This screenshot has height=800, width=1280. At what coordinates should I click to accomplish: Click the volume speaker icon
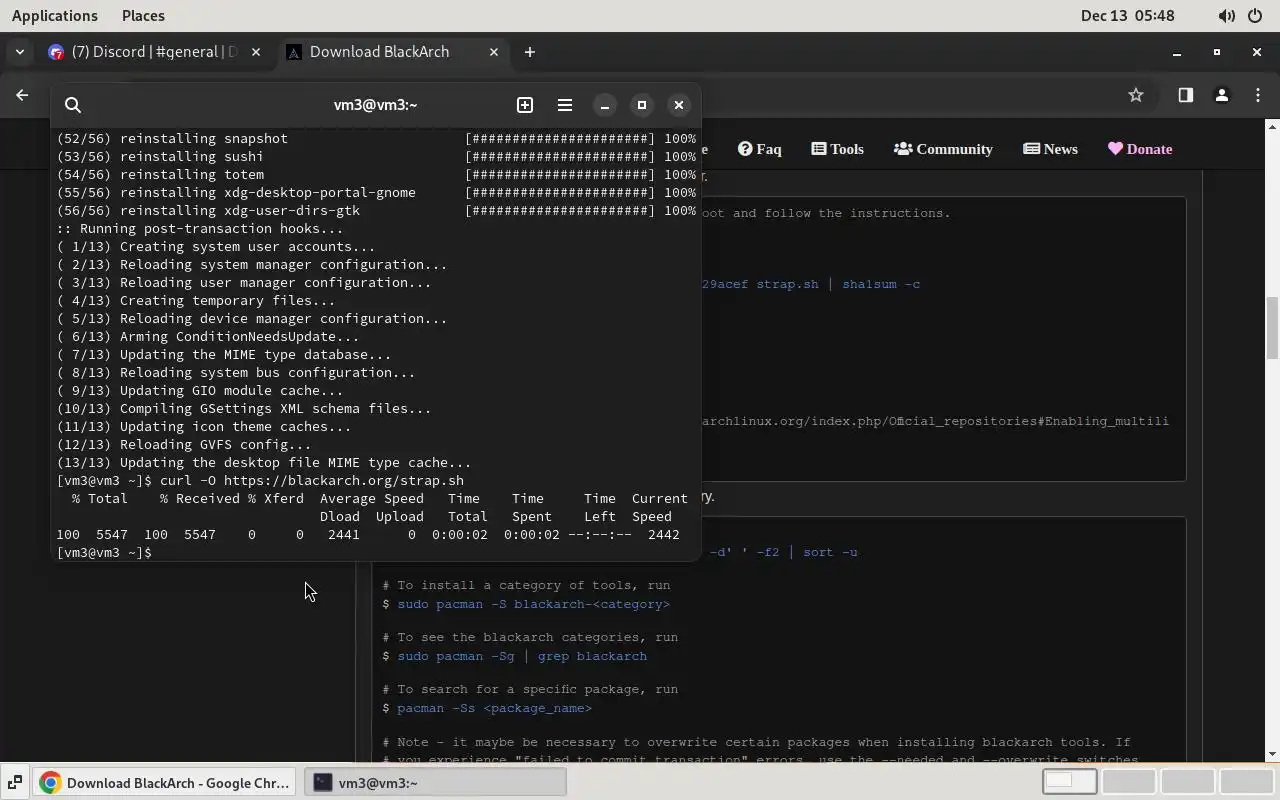tap(1226, 16)
